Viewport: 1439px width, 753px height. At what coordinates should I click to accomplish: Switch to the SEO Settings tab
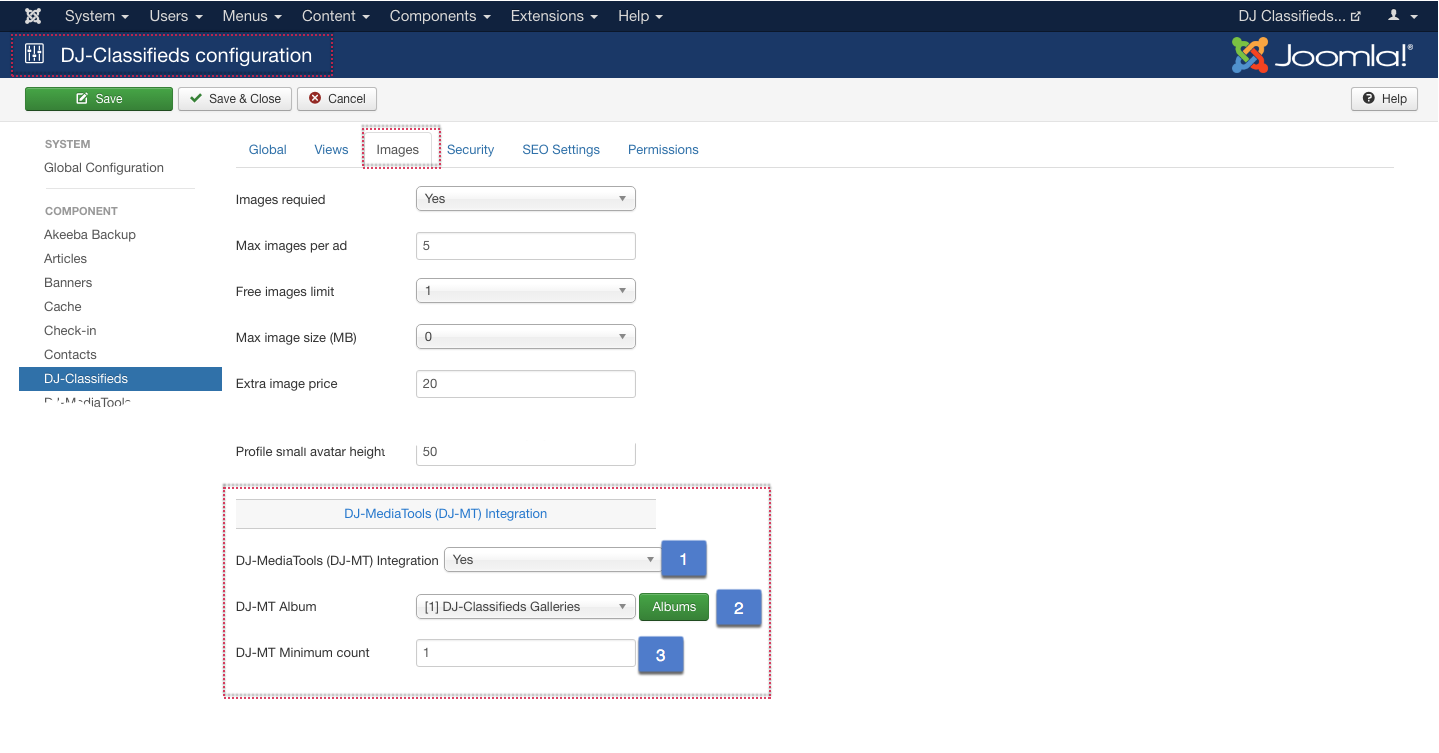[x=561, y=150]
